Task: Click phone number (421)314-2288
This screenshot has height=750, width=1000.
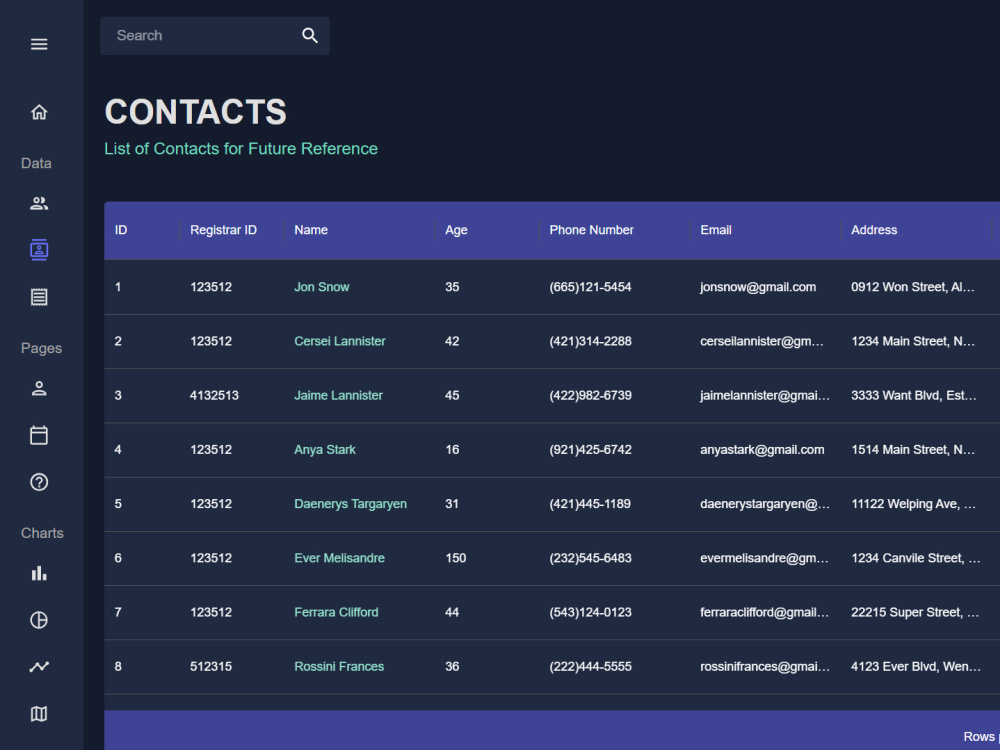Action: [x=591, y=341]
